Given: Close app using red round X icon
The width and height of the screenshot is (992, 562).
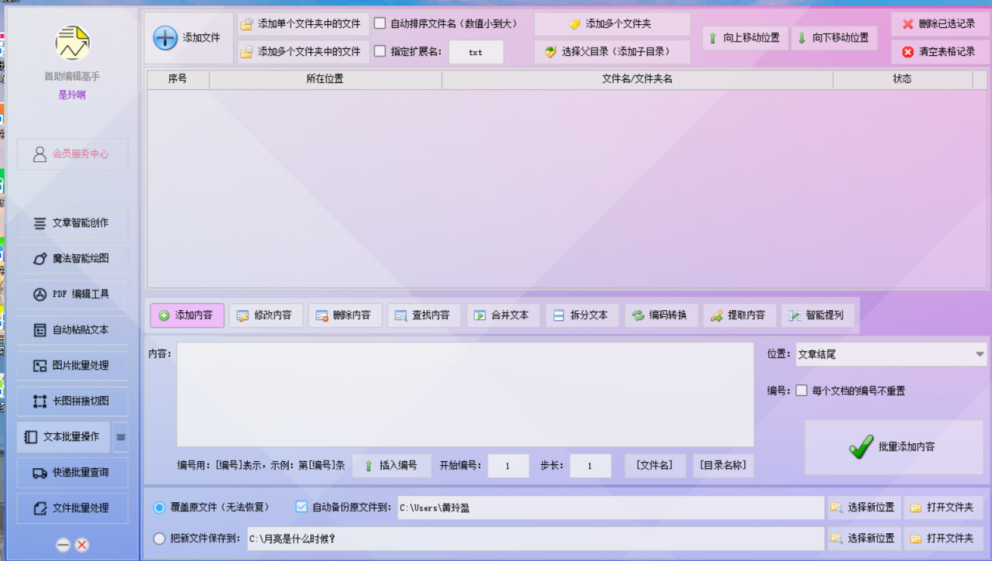Looking at the screenshot, I should click(x=82, y=544).
